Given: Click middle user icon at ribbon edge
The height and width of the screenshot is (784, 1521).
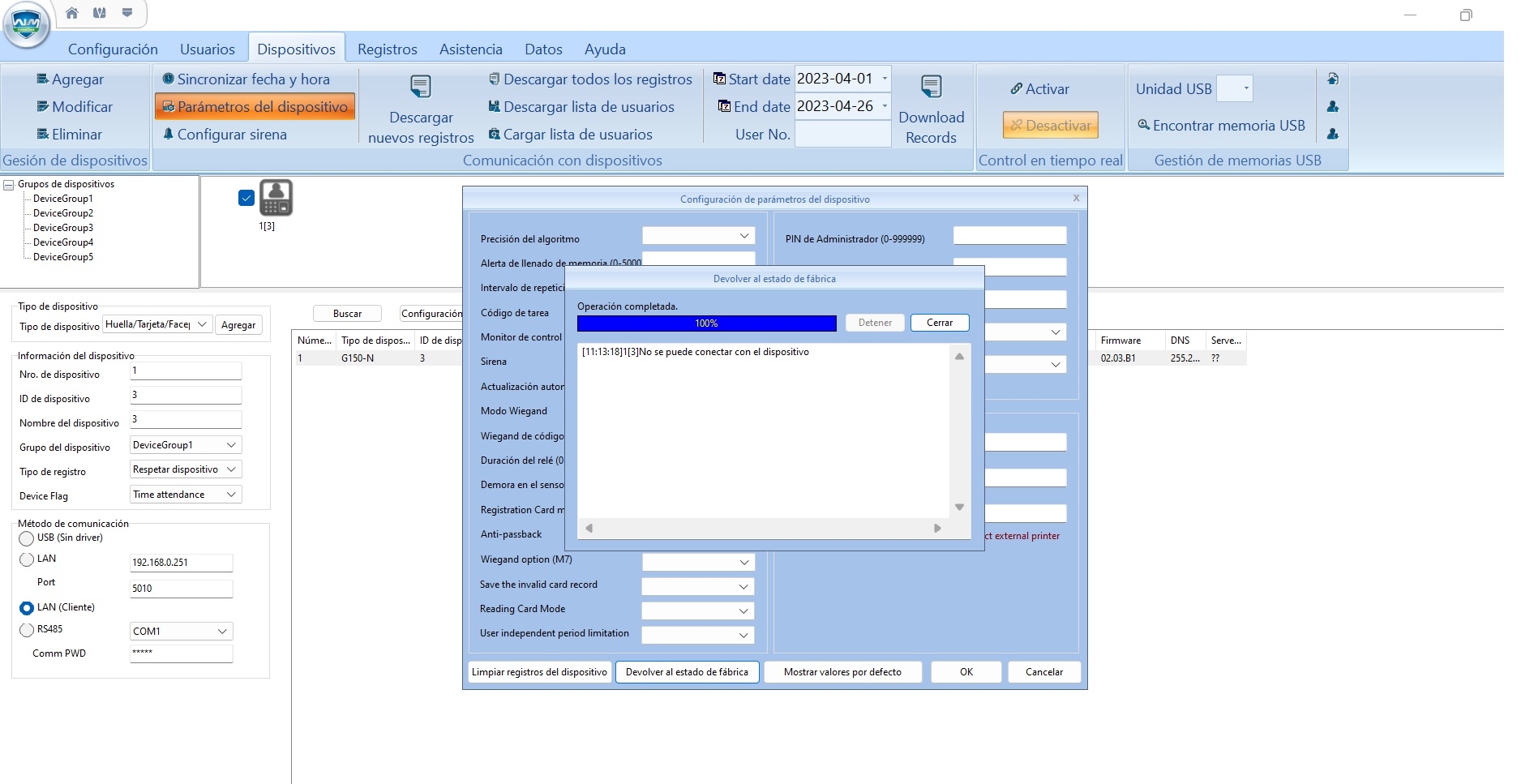Looking at the screenshot, I should click(x=1333, y=106).
